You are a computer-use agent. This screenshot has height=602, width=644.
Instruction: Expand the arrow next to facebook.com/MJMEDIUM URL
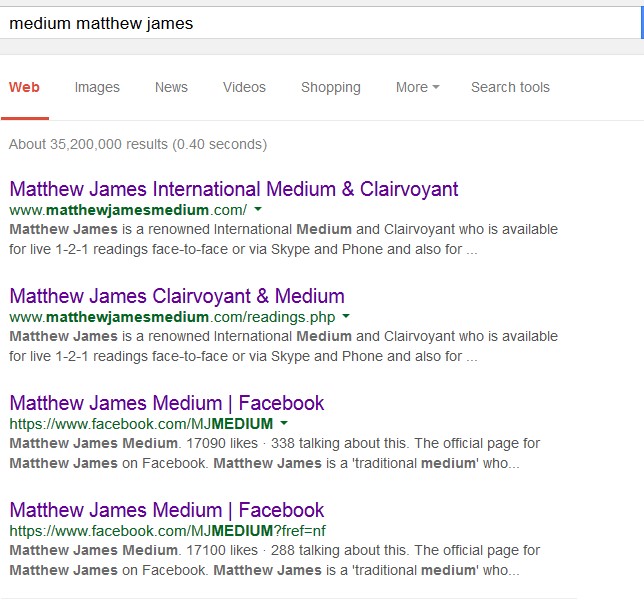[x=284, y=423]
